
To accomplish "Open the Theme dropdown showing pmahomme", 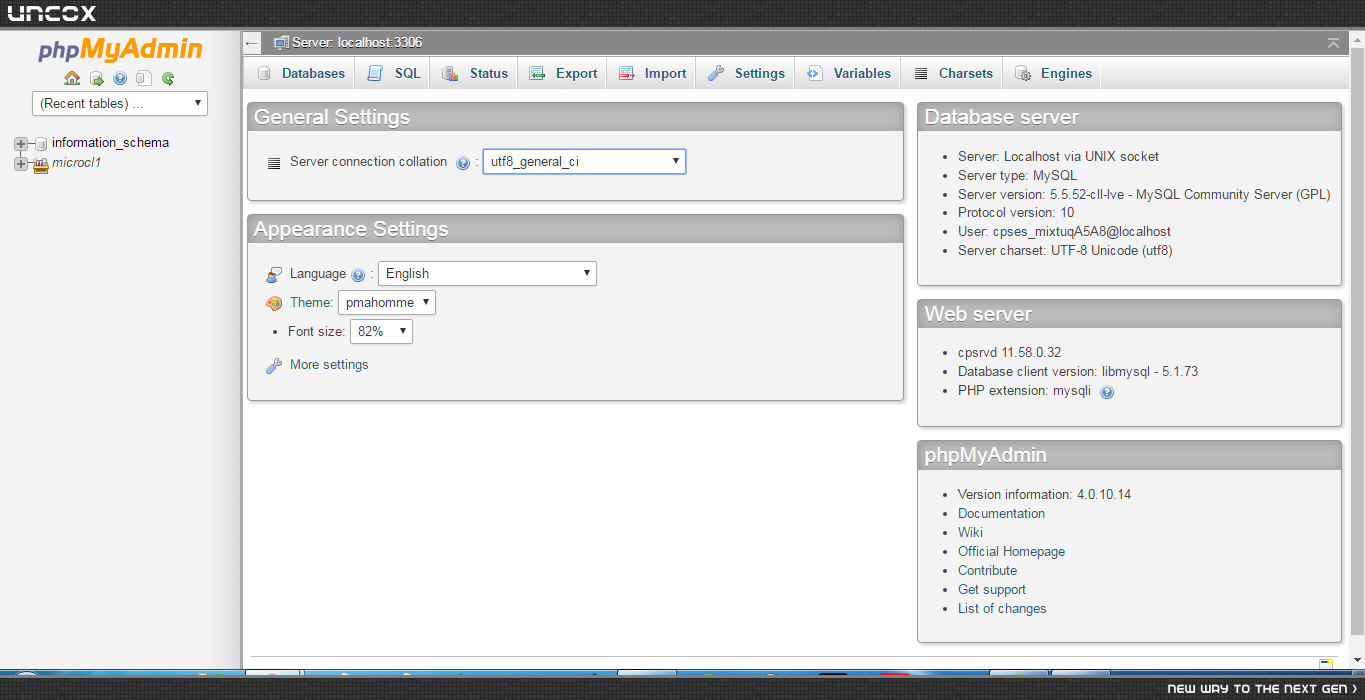I will pos(387,302).
